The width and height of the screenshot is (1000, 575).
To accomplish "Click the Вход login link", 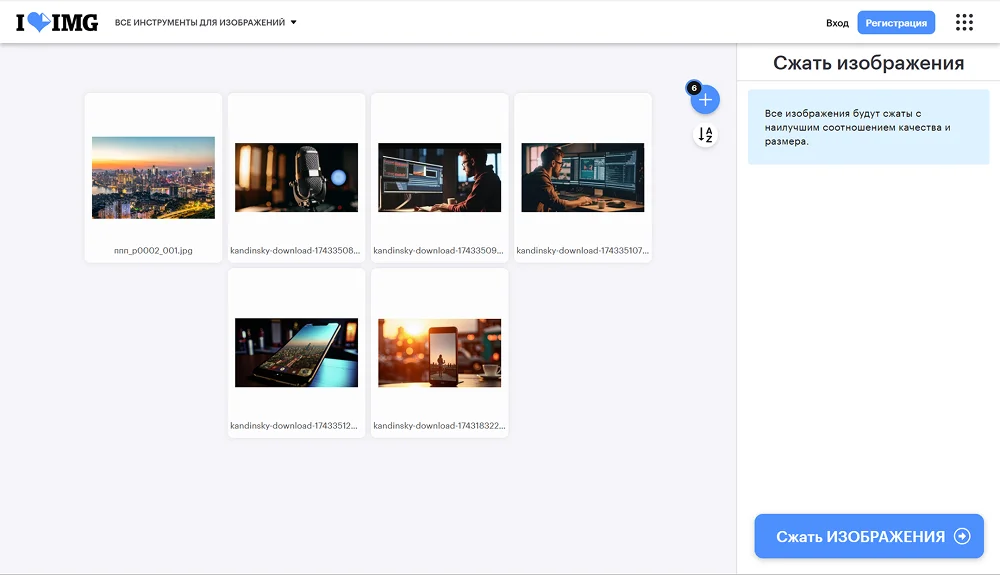I will point(837,23).
